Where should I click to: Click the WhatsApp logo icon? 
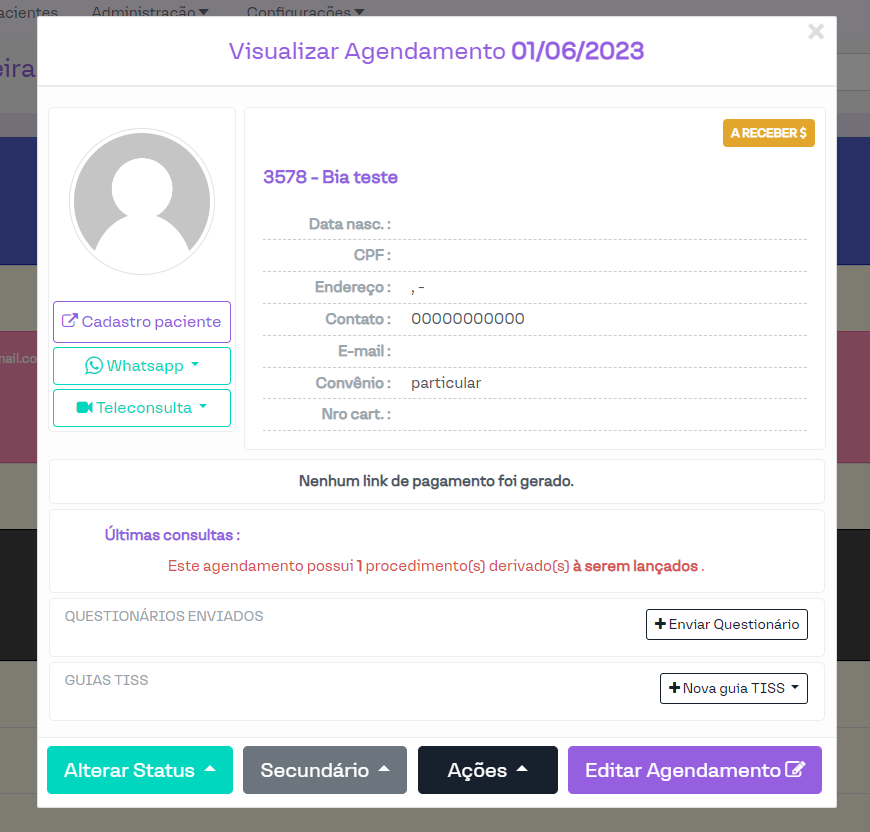pos(94,366)
